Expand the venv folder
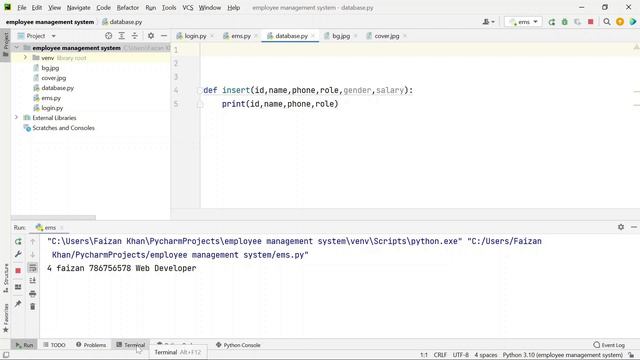The height and width of the screenshot is (360, 640). click(25, 58)
